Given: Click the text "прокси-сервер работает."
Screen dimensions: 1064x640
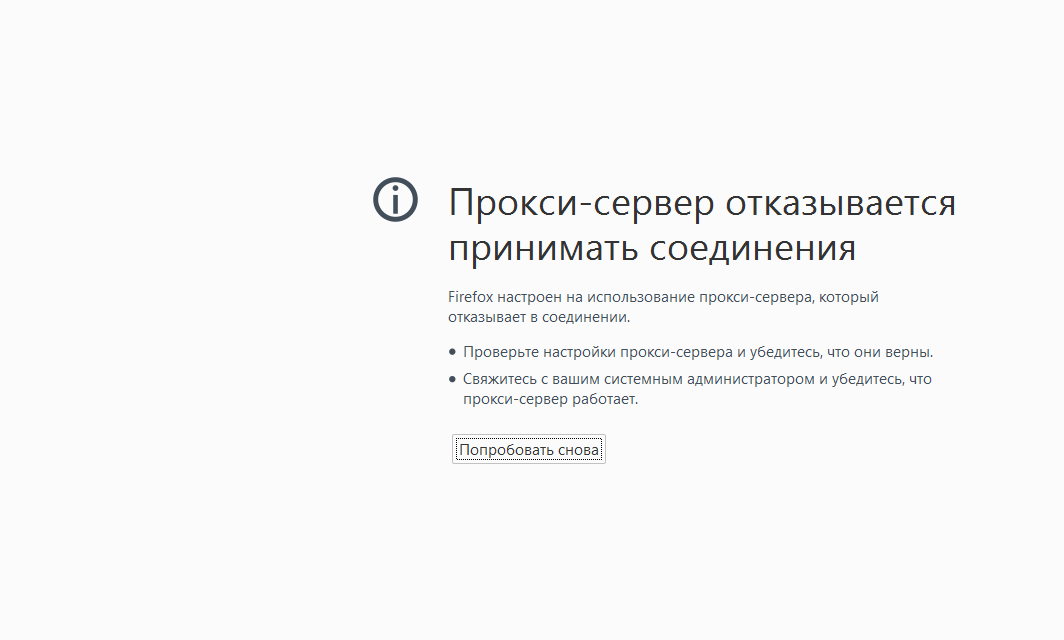Looking at the screenshot, I should (x=549, y=399).
